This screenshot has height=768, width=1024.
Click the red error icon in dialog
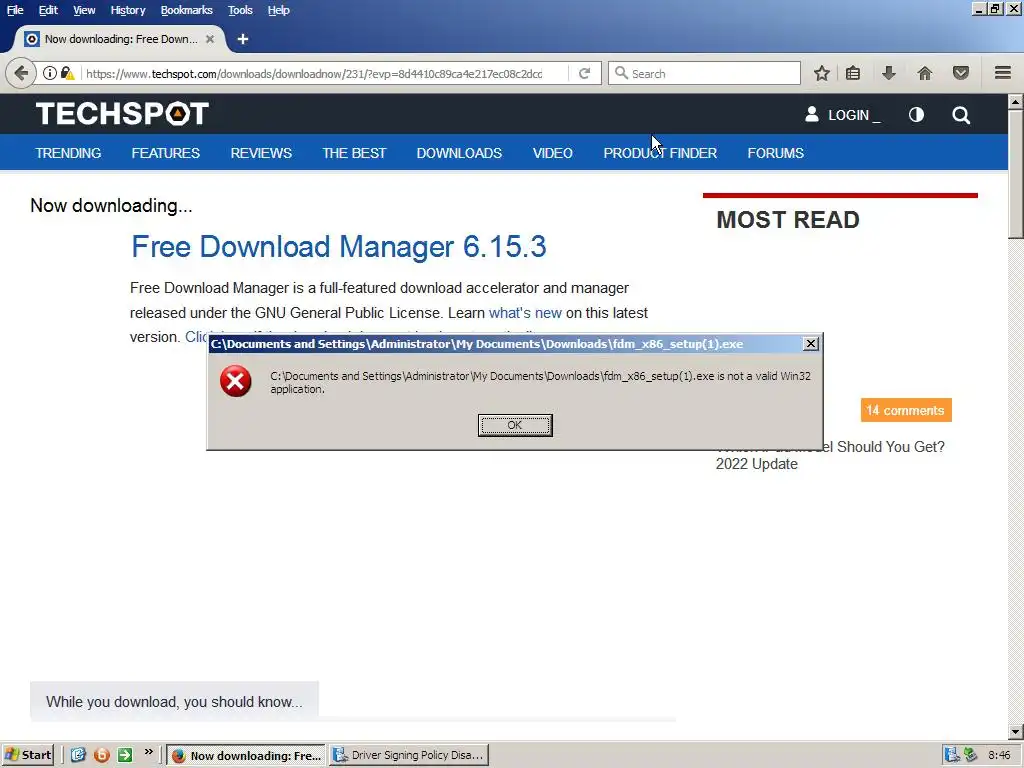click(x=236, y=381)
